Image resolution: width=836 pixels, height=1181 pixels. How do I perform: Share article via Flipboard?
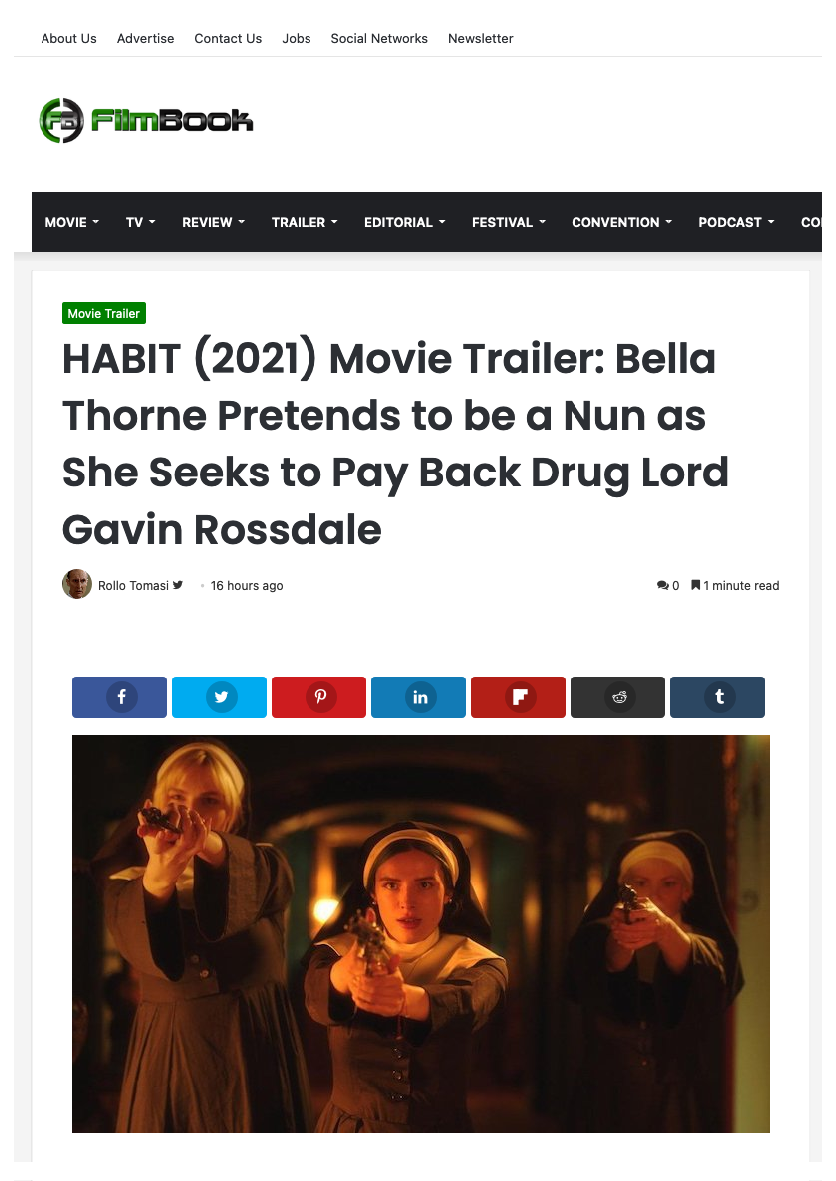click(x=518, y=697)
